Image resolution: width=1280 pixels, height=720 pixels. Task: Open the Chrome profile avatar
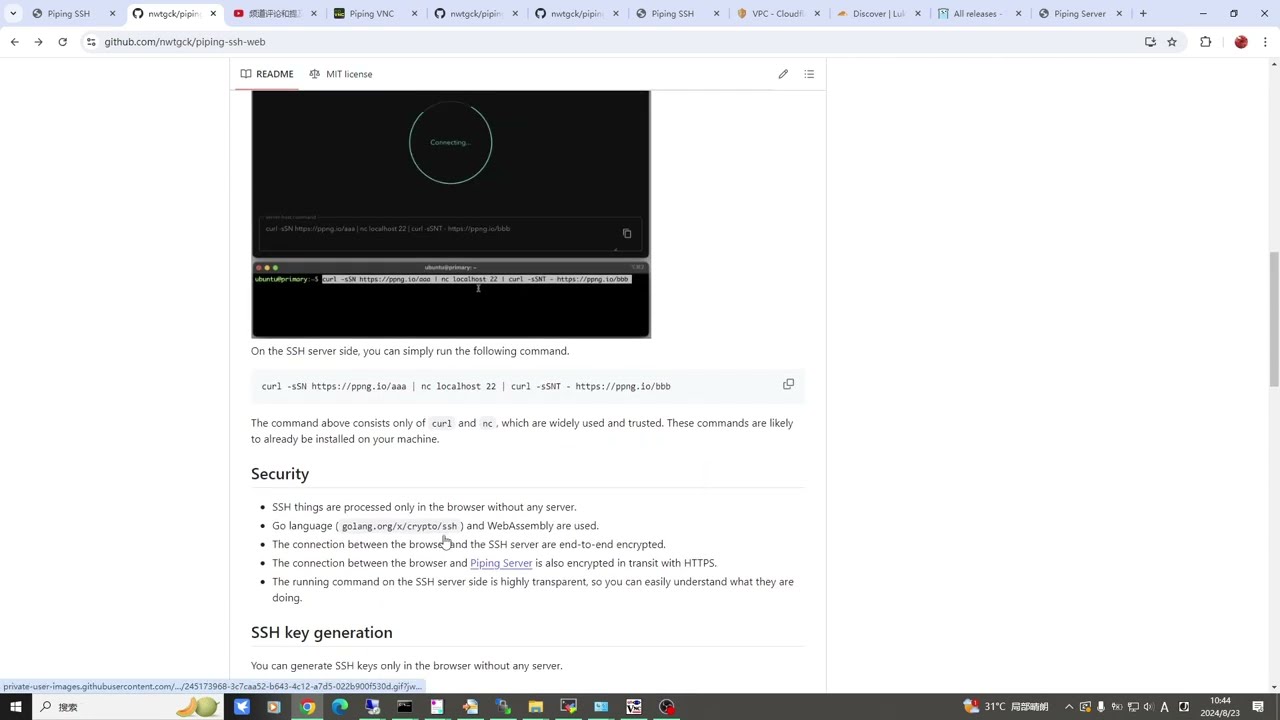pyautogui.click(x=1241, y=42)
